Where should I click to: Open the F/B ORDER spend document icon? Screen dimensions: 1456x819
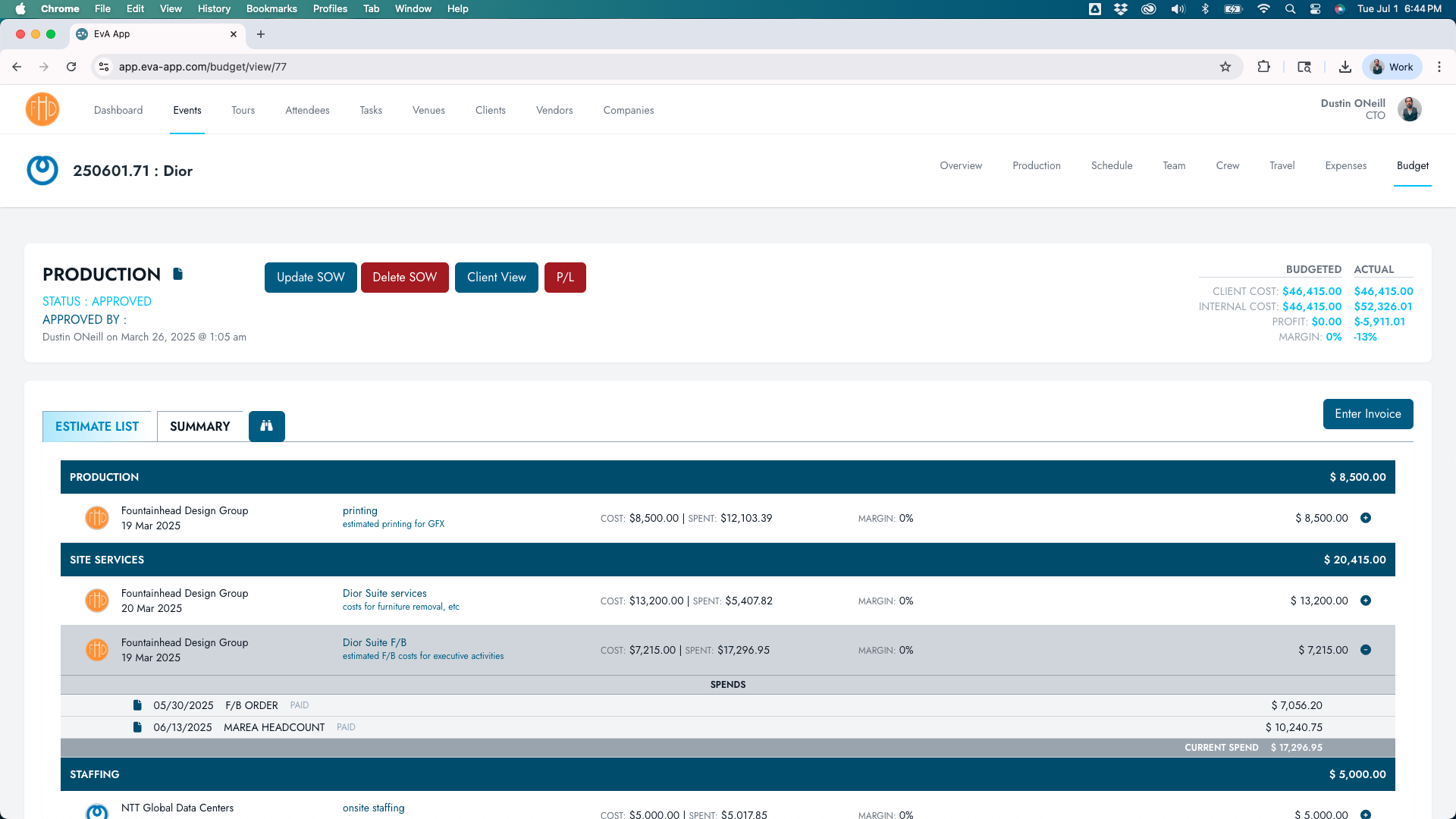click(137, 705)
